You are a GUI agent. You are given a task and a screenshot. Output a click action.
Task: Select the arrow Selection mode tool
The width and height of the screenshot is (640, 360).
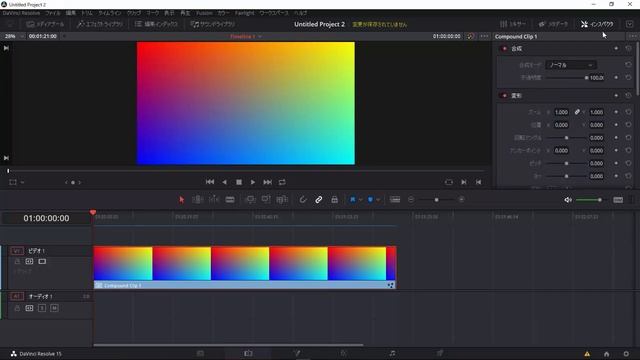click(x=181, y=200)
